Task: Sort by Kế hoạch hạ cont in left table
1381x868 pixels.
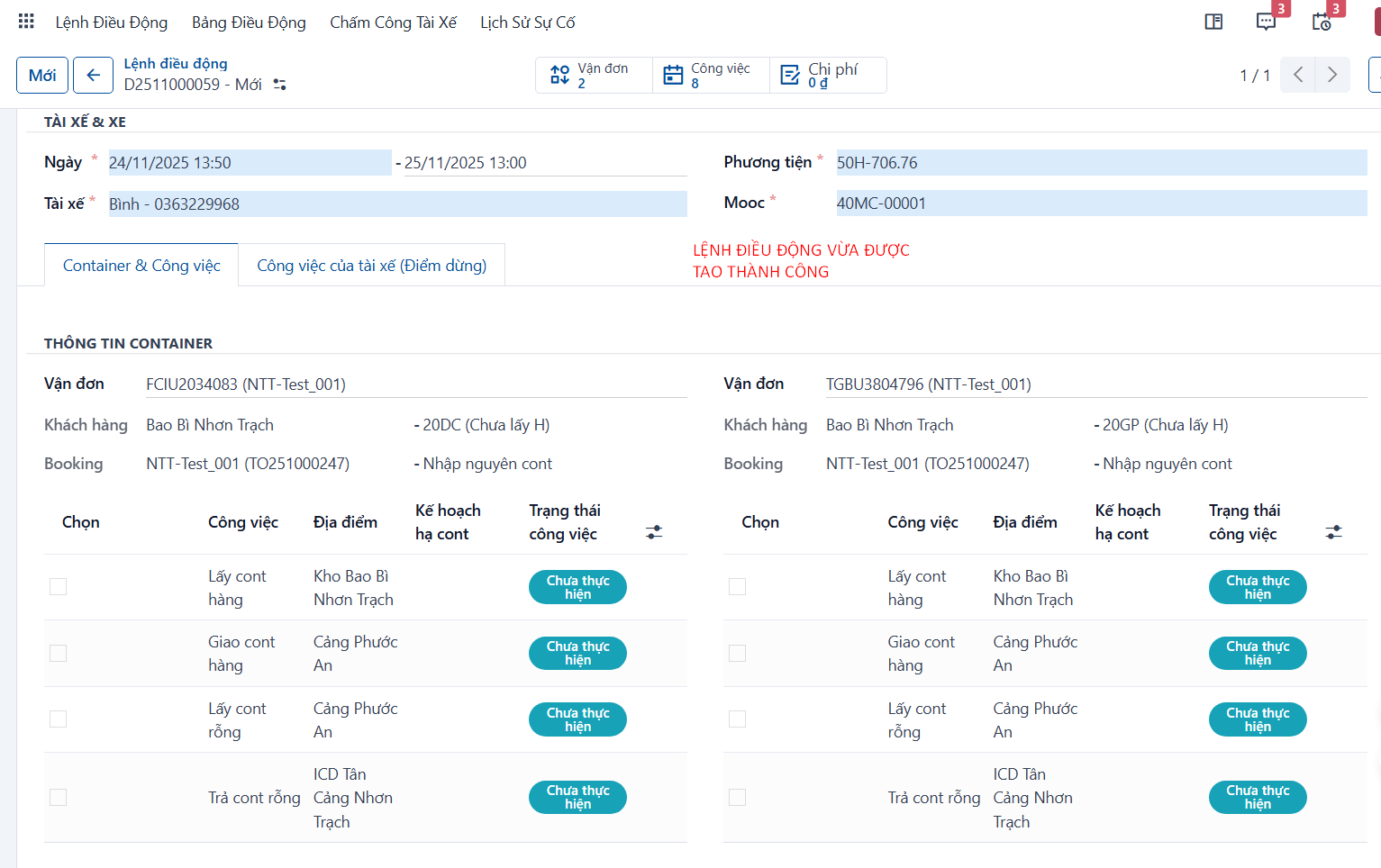Action: pyautogui.click(x=448, y=522)
